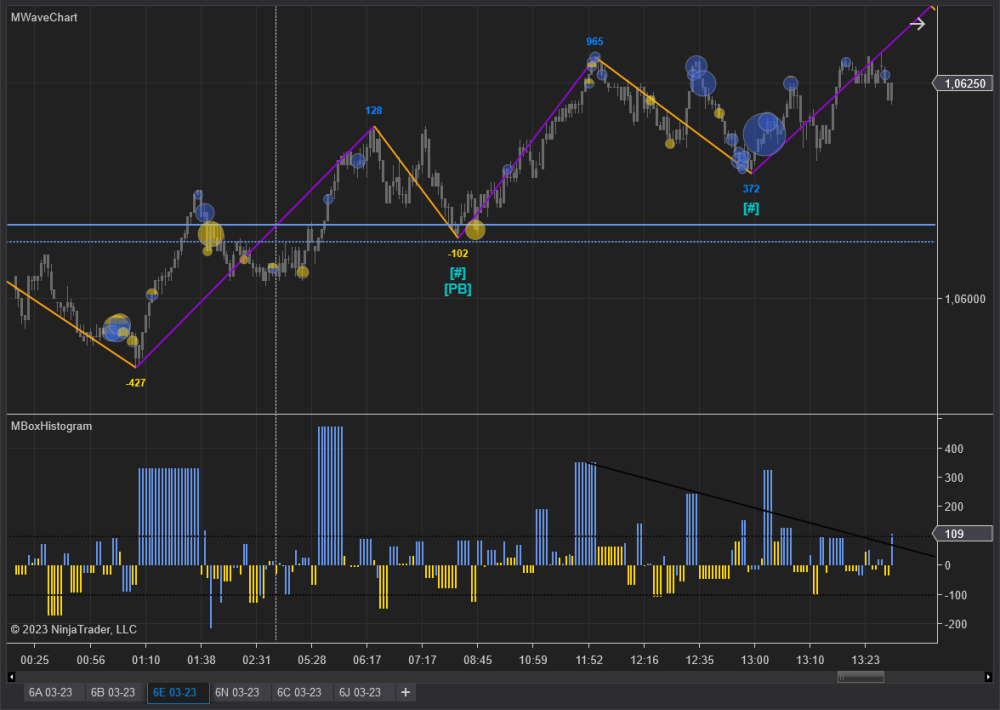
Task: Switch to the 6A 03-23 tab
Action: pos(50,692)
